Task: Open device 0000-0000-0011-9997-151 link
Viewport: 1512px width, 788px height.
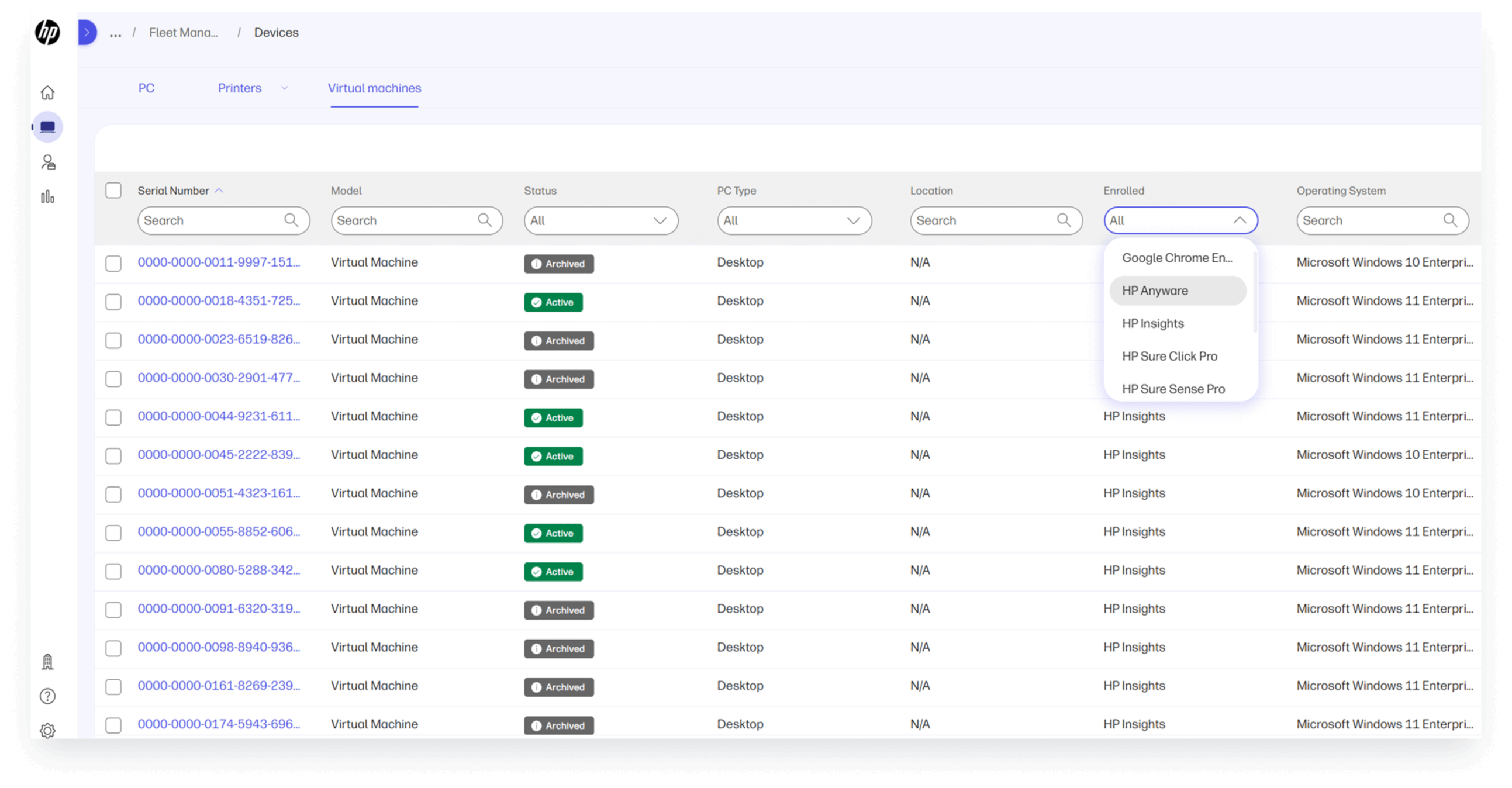Action: [x=218, y=262]
